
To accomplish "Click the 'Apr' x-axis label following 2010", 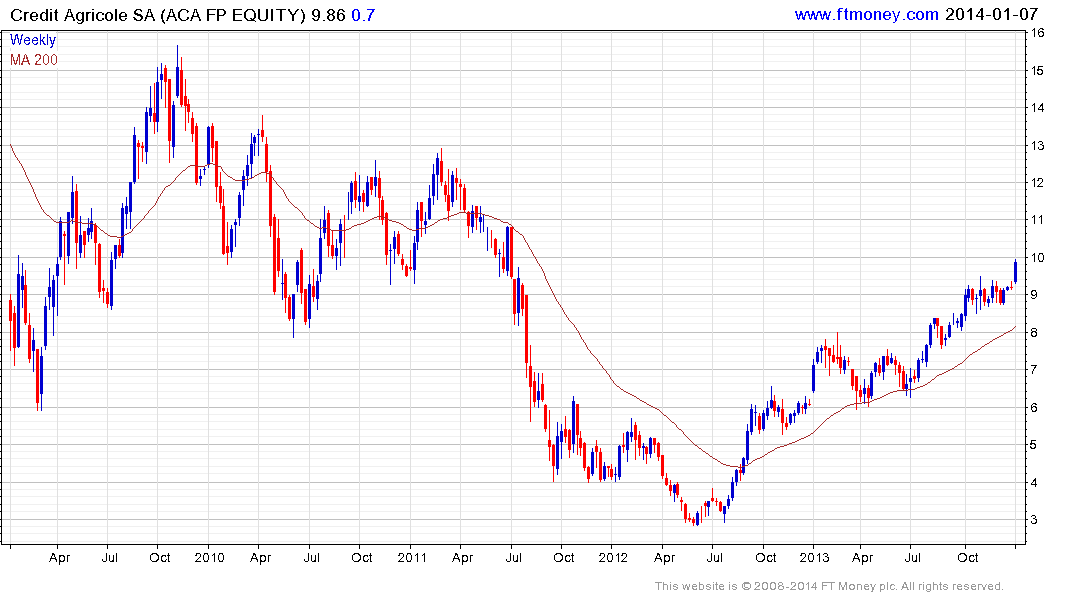I will [x=260, y=558].
